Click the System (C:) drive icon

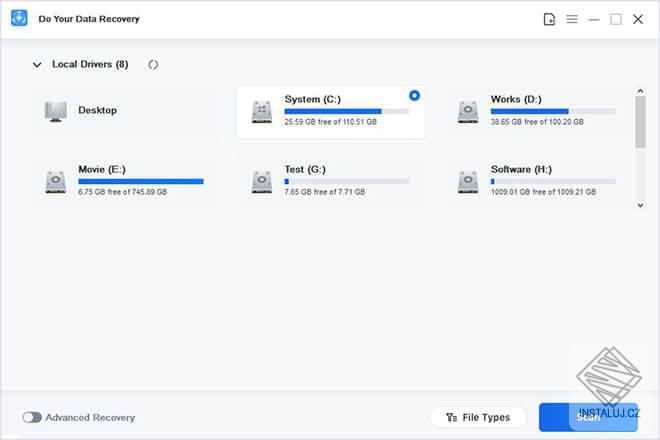pyautogui.click(x=261, y=112)
